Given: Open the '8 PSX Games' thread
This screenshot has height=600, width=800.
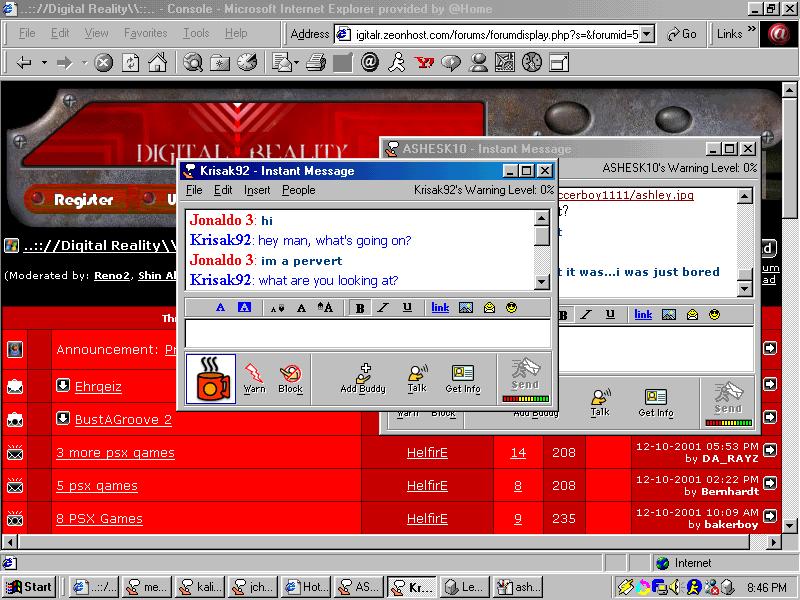Looking at the screenshot, I should (99, 518).
